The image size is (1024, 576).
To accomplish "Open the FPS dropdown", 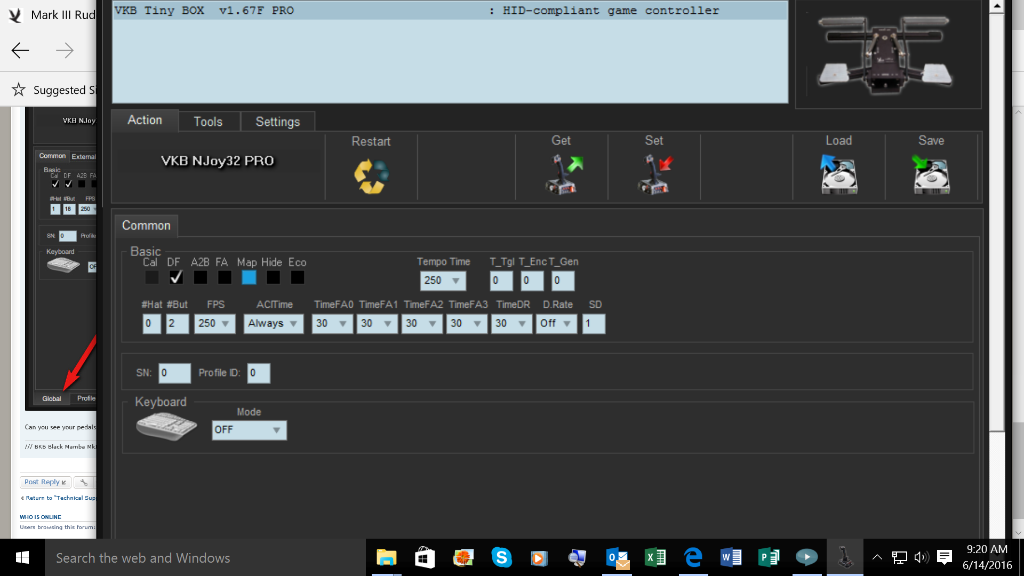I will click(214, 323).
